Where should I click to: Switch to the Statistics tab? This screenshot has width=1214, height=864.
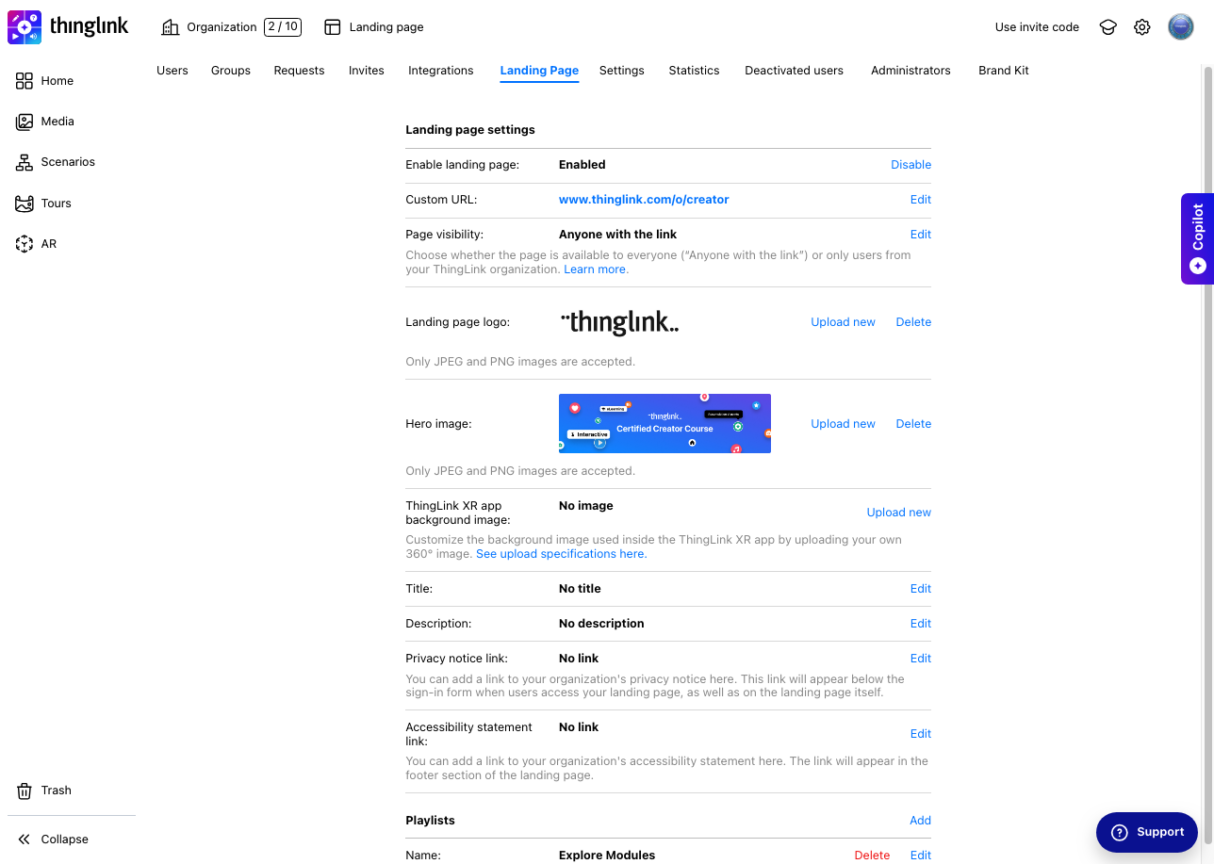coord(694,70)
